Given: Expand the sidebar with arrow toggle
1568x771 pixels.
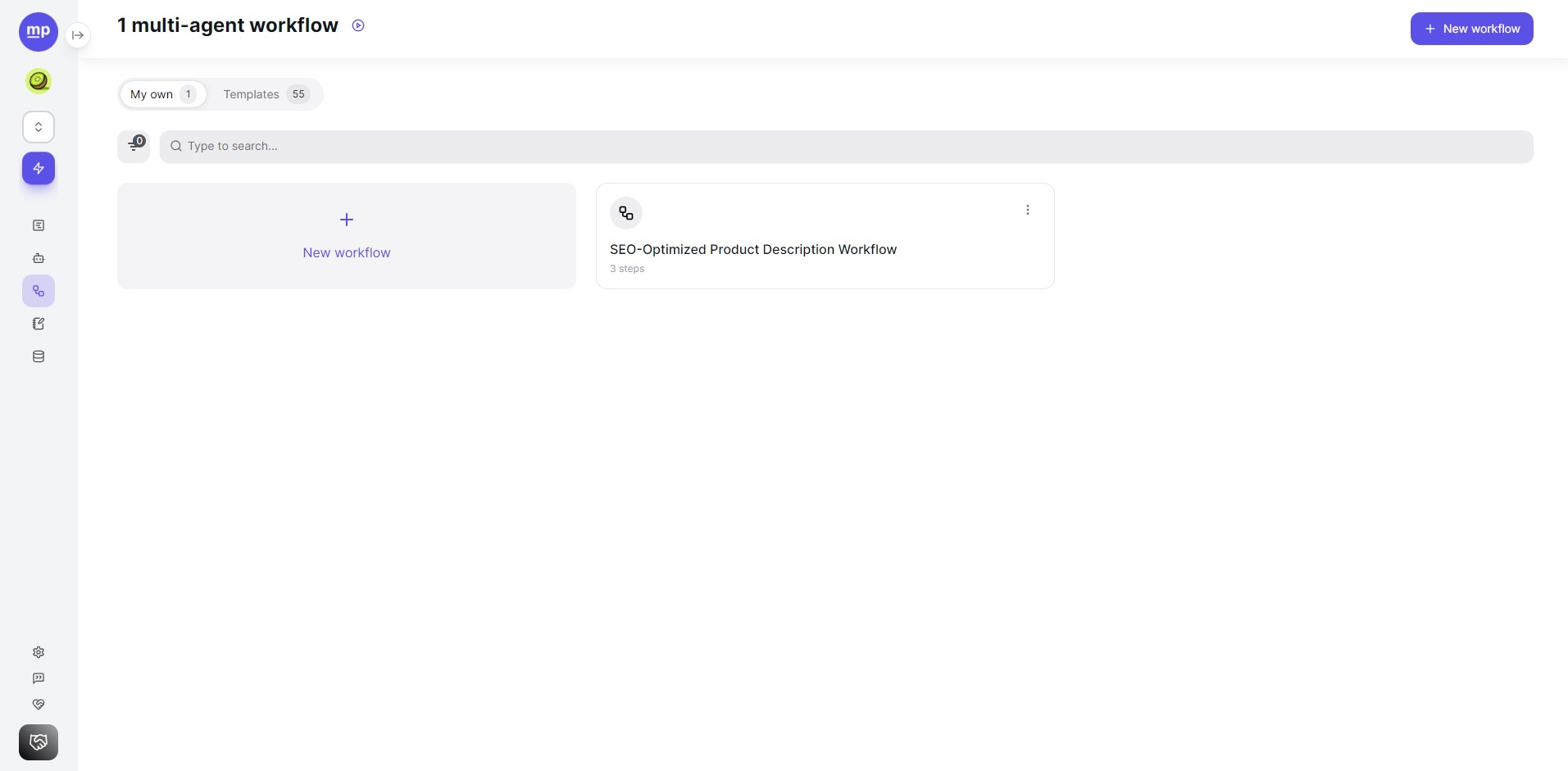Looking at the screenshot, I should click(x=78, y=35).
